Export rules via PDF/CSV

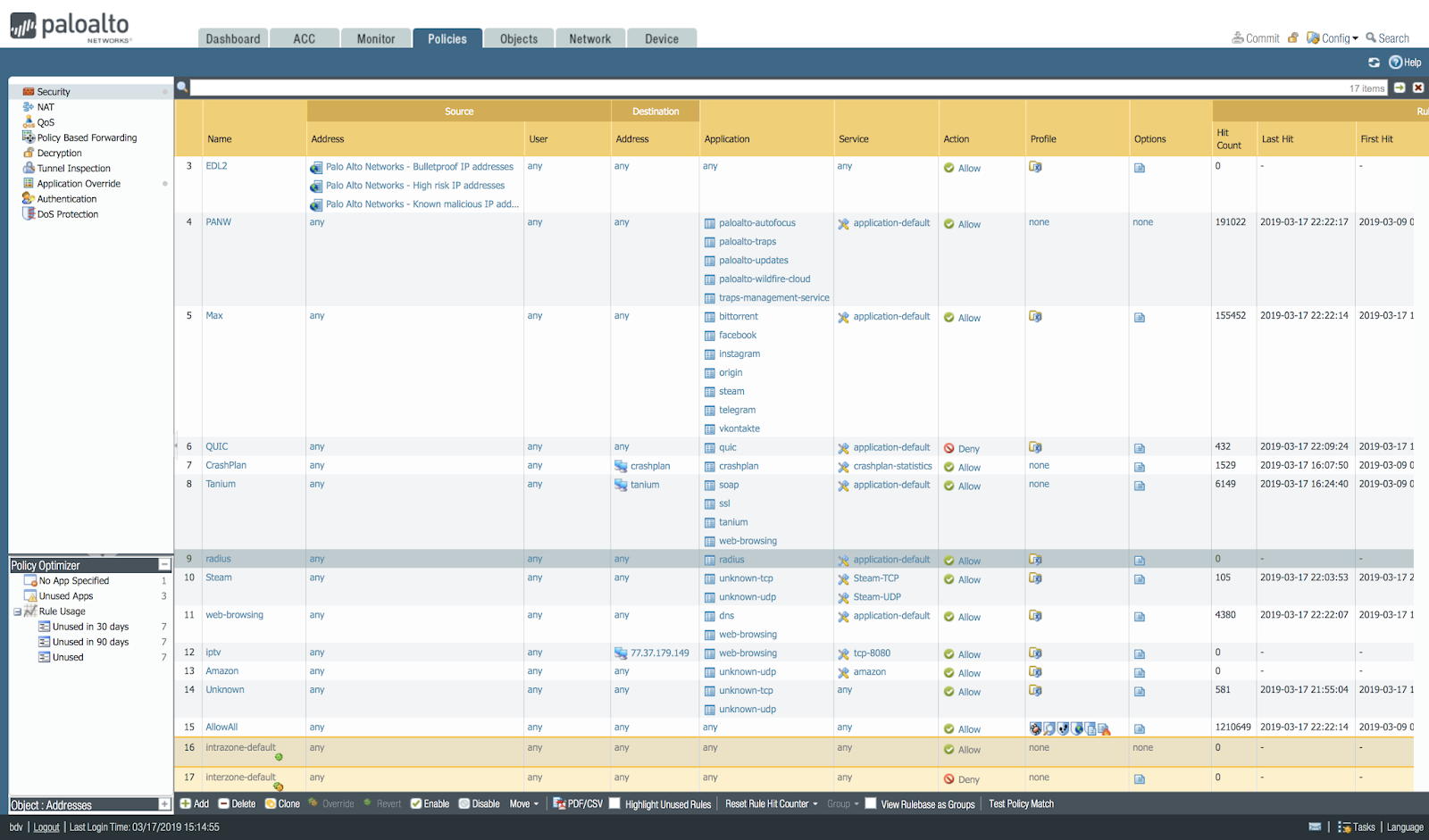tap(578, 803)
